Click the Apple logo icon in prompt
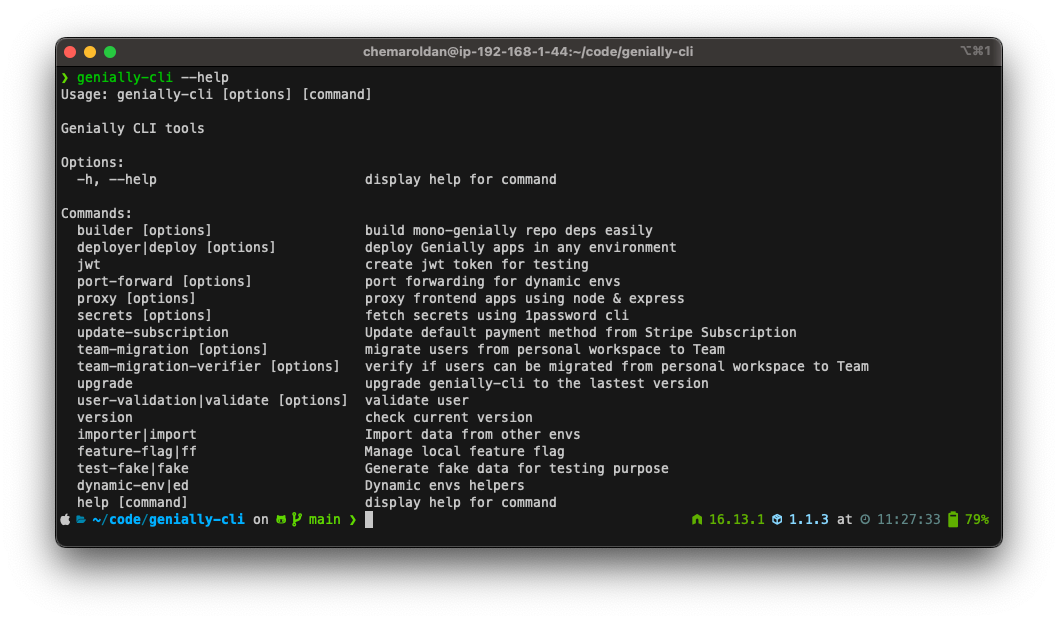This screenshot has width=1058, height=621. [65, 520]
